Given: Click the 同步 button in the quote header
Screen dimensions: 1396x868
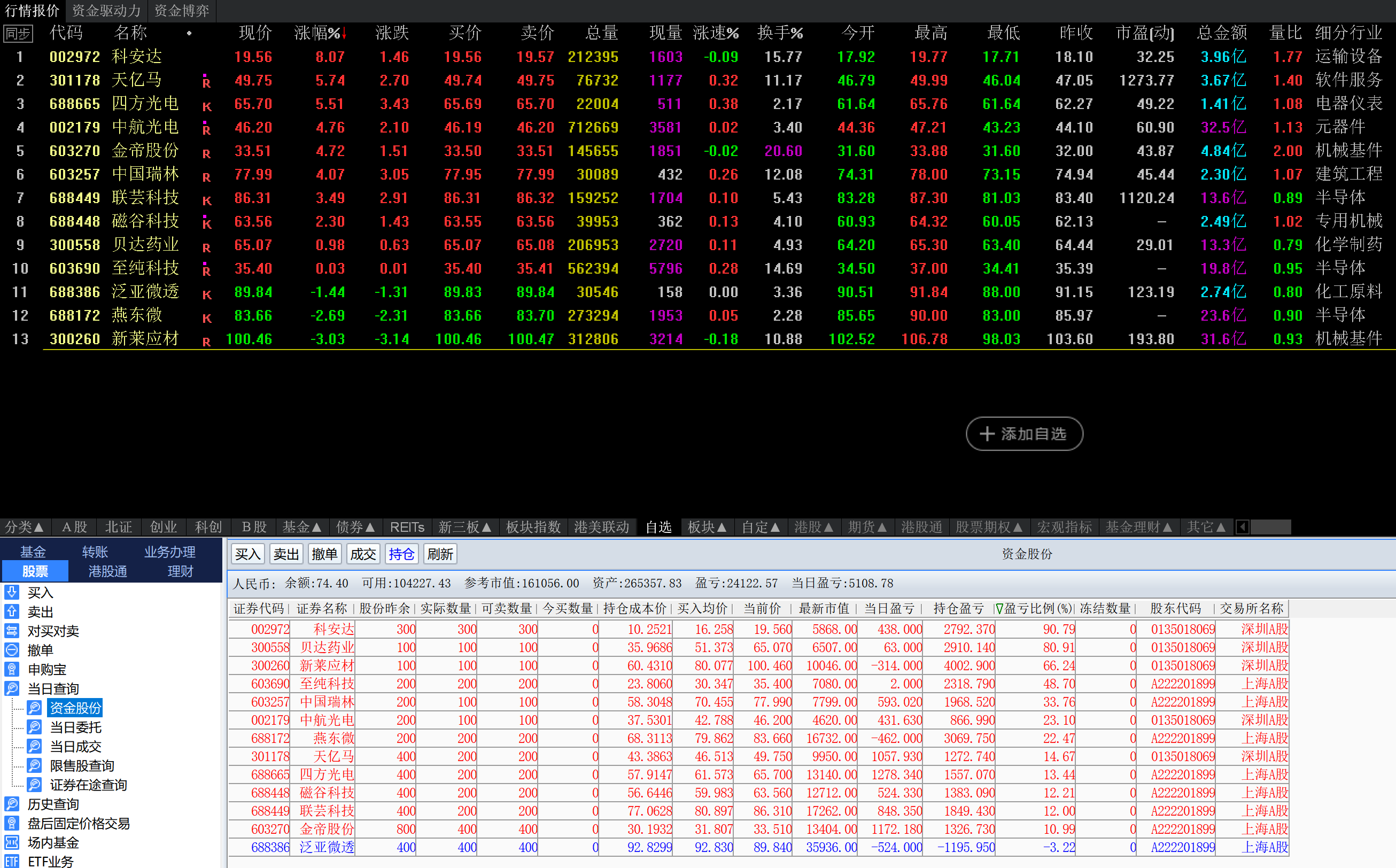Looking at the screenshot, I should click(18, 33).
